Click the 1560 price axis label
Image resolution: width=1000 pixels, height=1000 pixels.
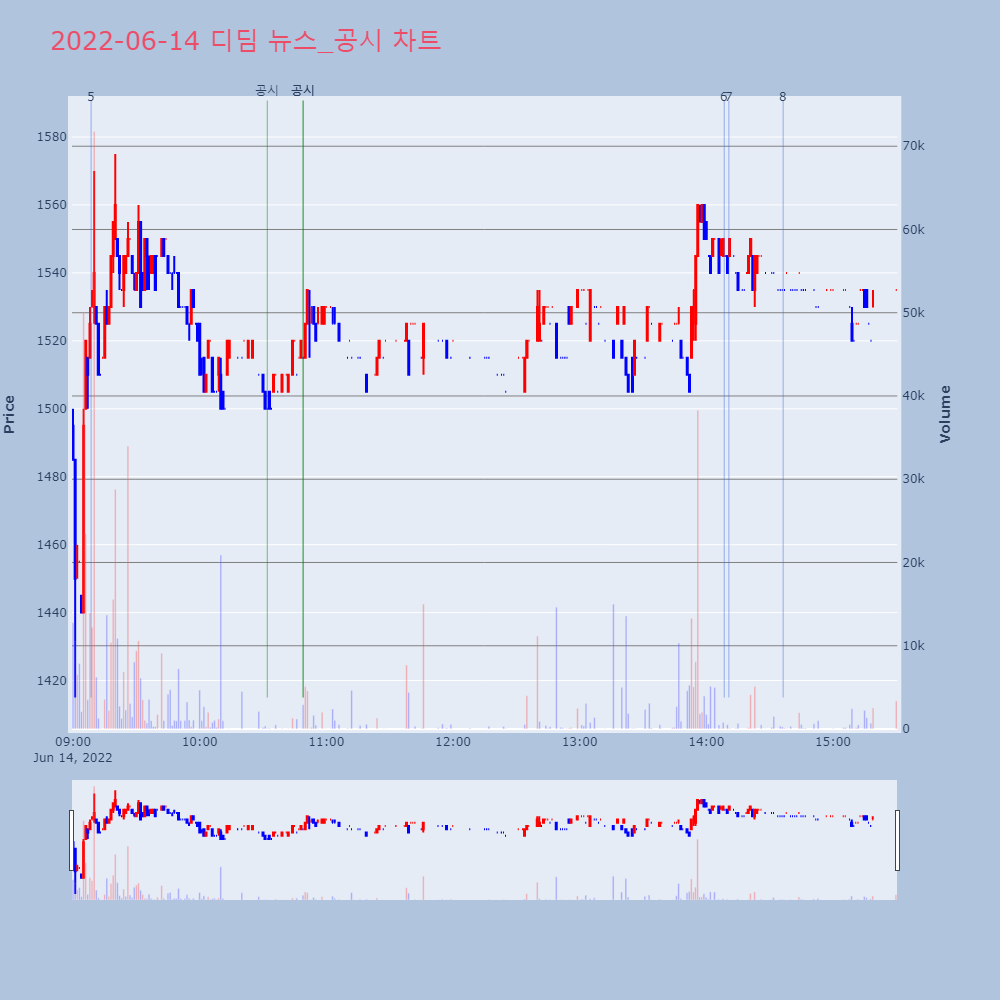pyautogui.click(x=52, y=205)
